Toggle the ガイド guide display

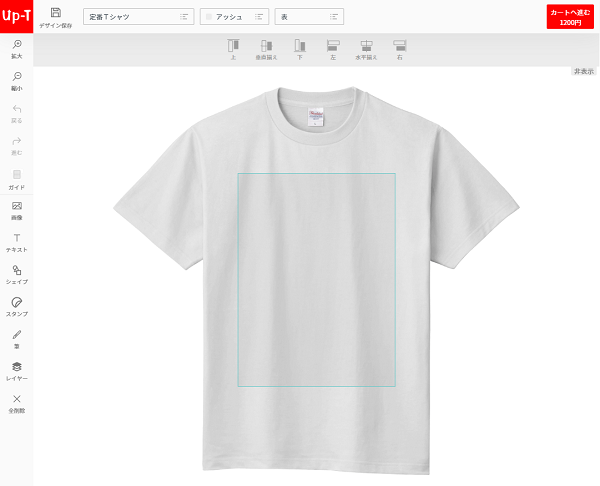[x=16, y=179]
